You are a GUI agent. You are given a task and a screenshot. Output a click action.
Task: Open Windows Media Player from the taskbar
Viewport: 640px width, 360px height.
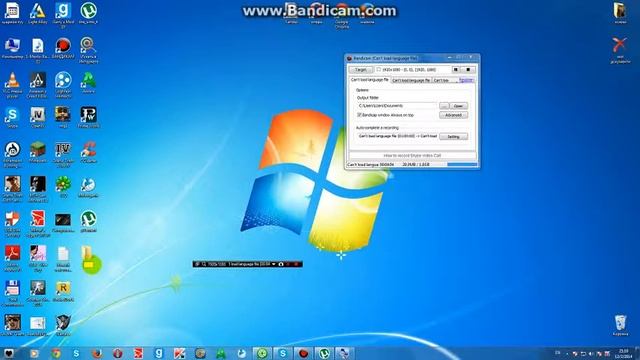point(35,353)
